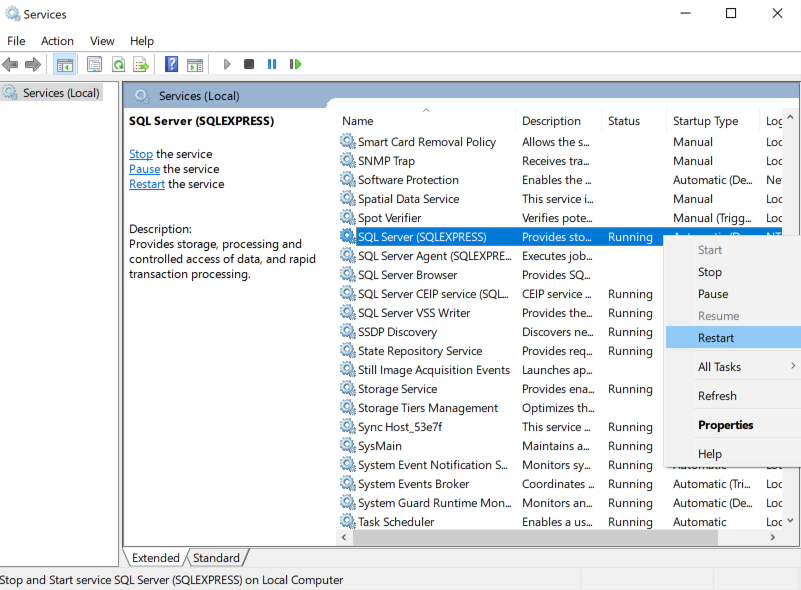This screenshot has width=801, height=590.
Task: Click gear icon of Smart Card Removal Policy
Action: click(x=348, y=141)
